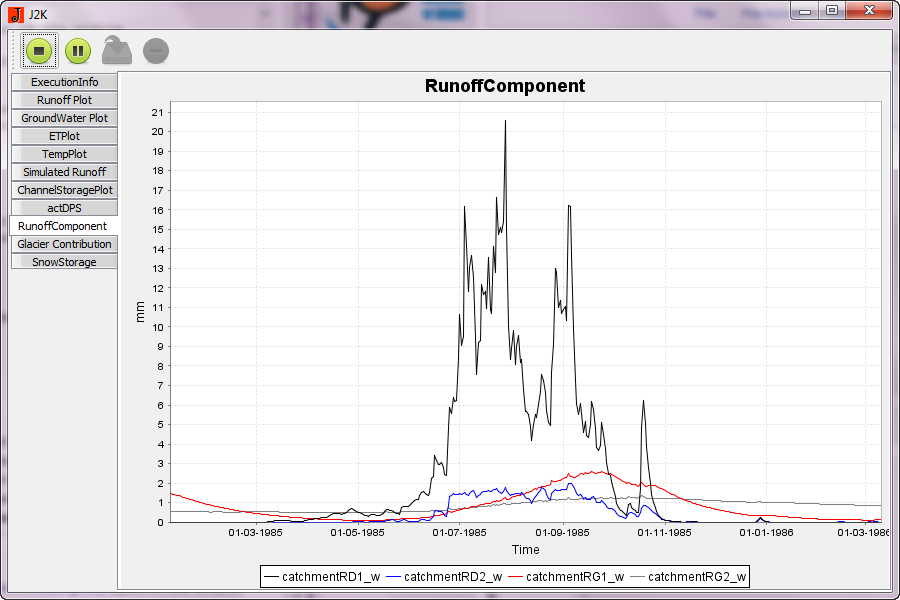
Task: Click the grey minus circle toolbar icon
Action: pyautogui.click(x=156, y=50)
